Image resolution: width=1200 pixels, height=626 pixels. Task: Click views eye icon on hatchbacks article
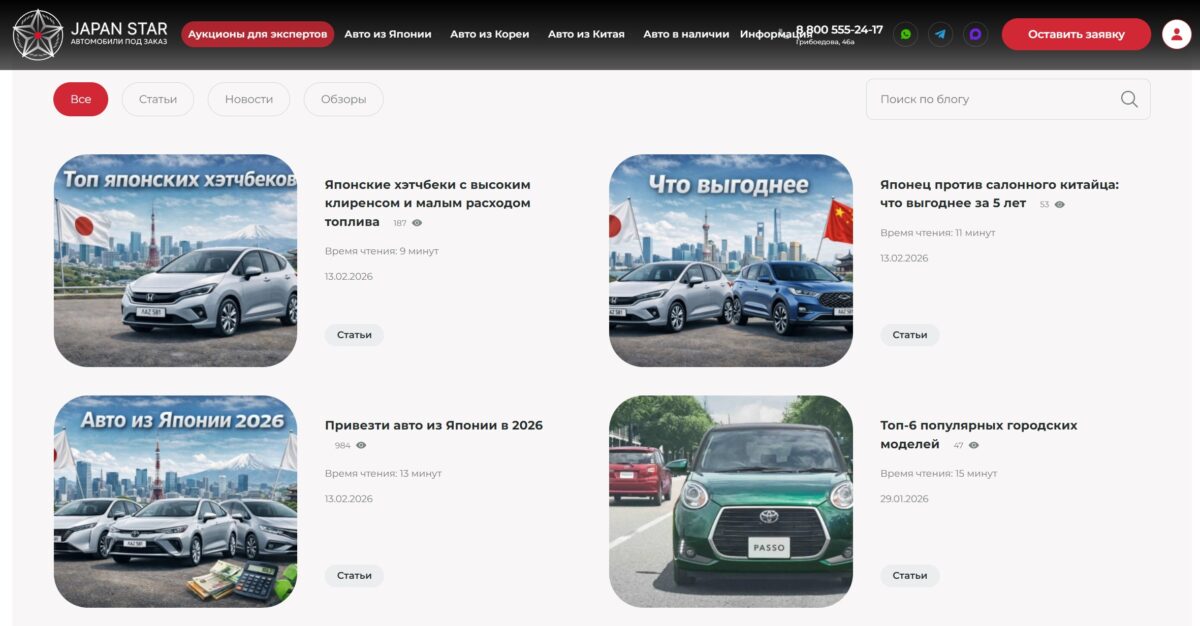(417, 223)
